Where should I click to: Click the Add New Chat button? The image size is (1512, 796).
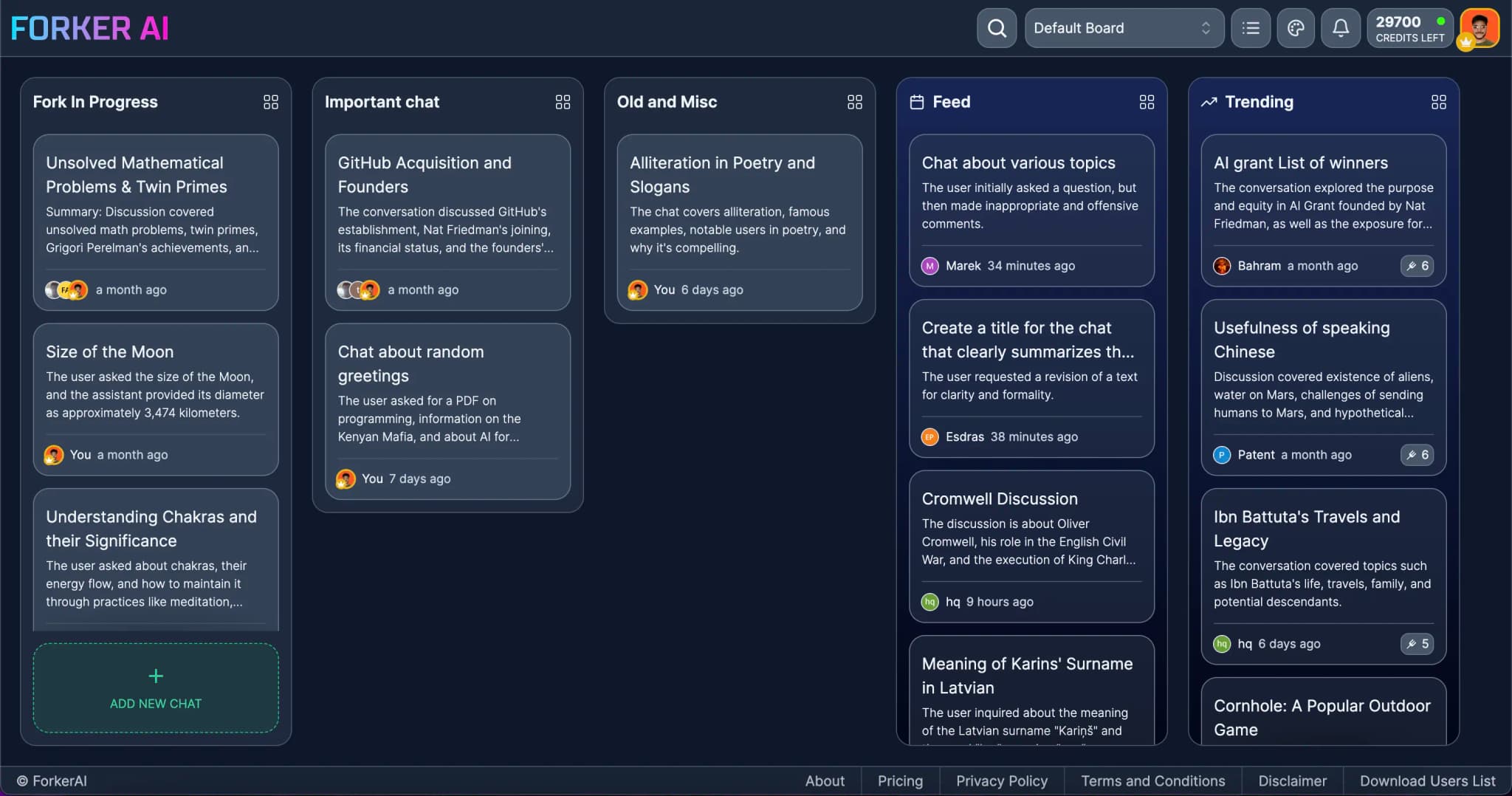156,688
